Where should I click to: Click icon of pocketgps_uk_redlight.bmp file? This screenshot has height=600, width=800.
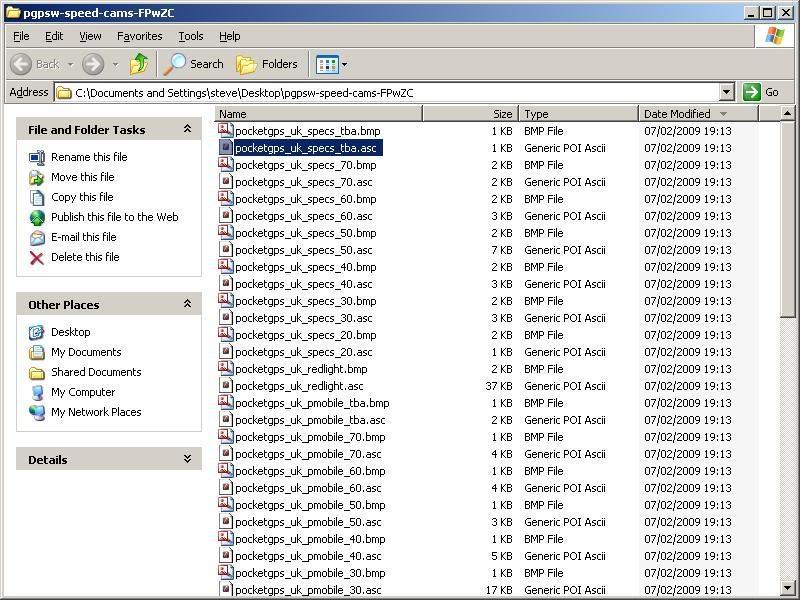[226, 368]
